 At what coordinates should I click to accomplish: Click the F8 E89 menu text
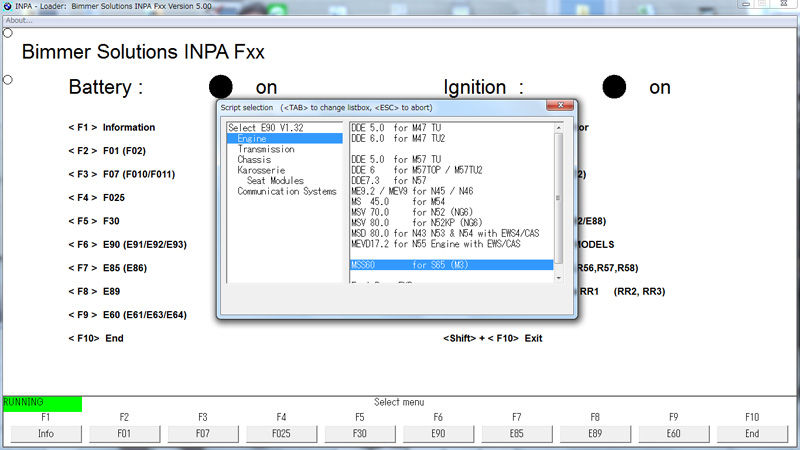pos(94,292)
